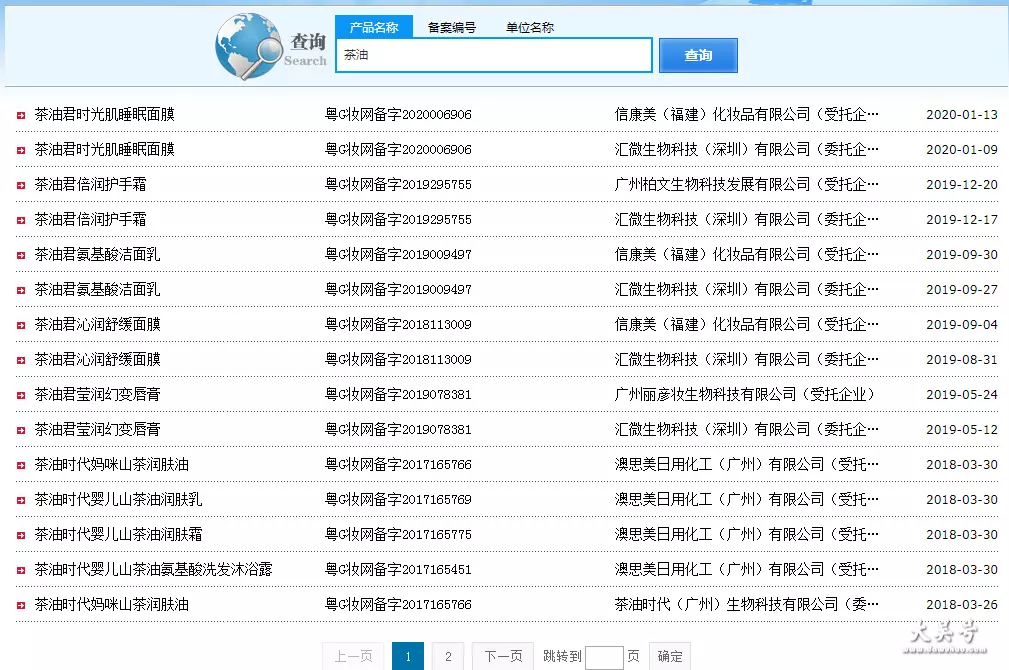Image resolution: width=1009 pixels, height=670 pixels.
Task: Click red arrow bullet beside 莹润幻变唇膏 row dated 2019-05-12
Action: (21, 430)
